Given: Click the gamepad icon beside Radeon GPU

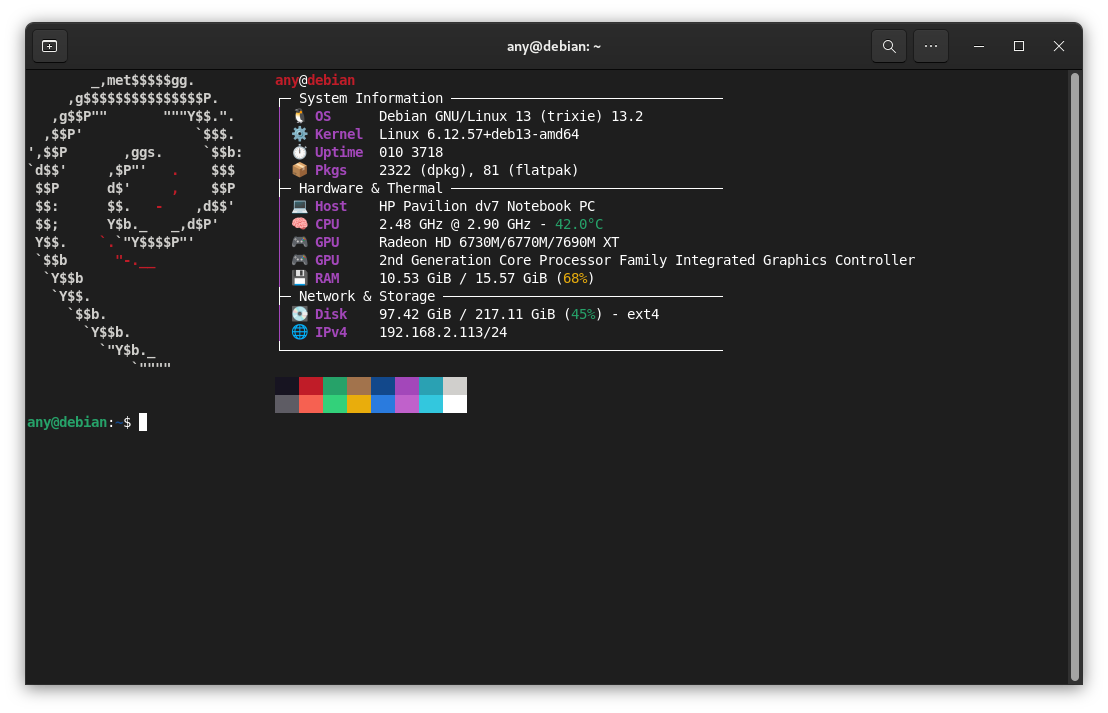Looking at the screenshot, I should [300, 242].
